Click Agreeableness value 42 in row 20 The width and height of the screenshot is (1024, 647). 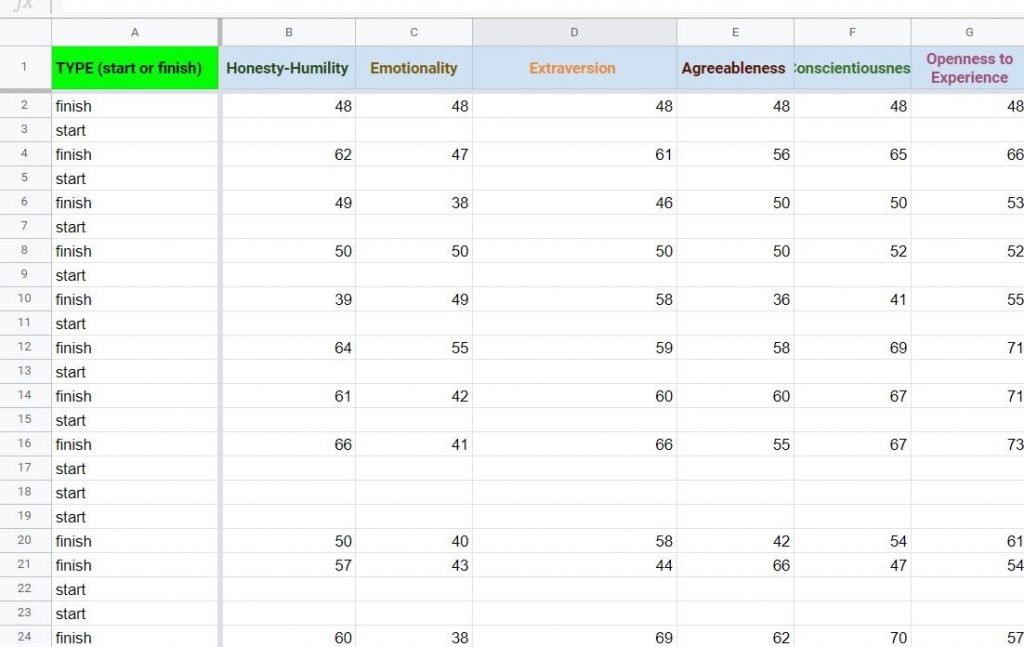[735, 541]
